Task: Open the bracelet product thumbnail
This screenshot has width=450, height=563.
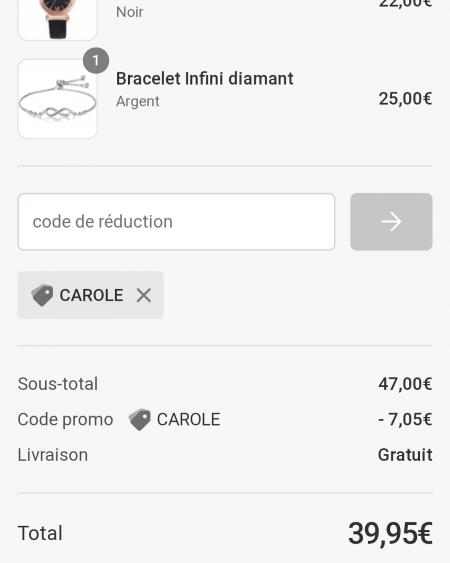Action: [57, 99]
